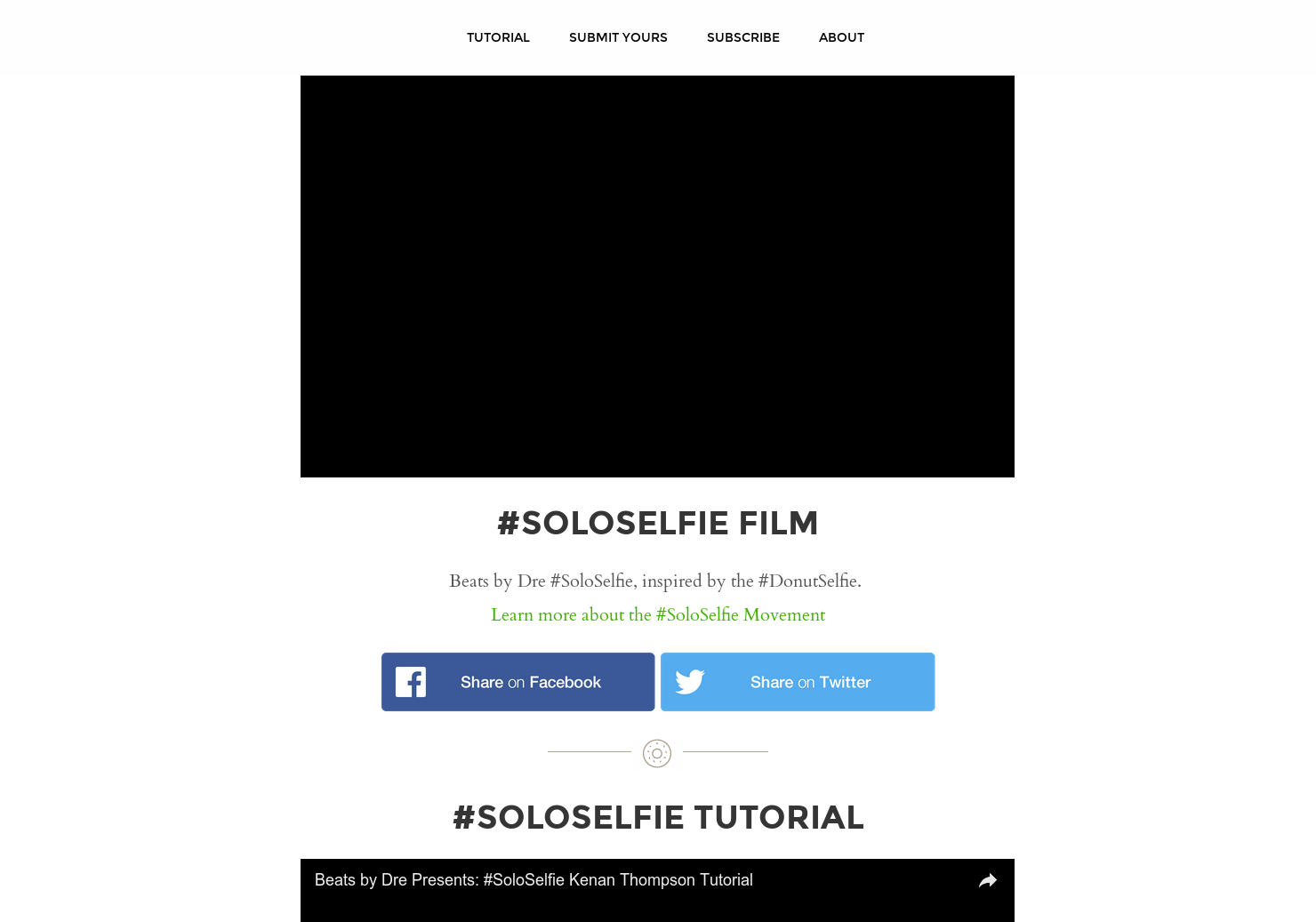Open the TUTORIAL nav item

498,37
